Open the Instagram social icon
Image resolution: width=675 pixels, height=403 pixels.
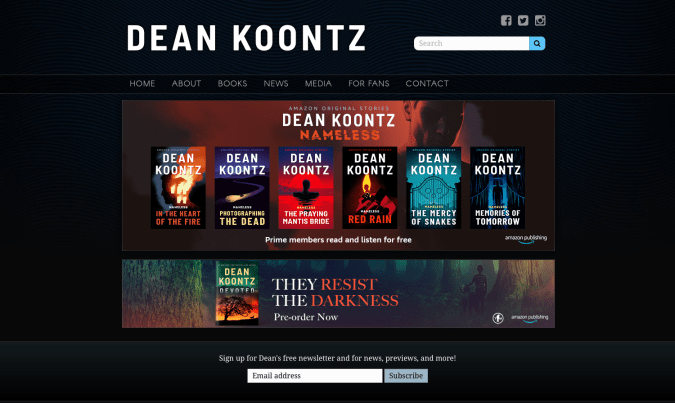(x=540, y=20)
